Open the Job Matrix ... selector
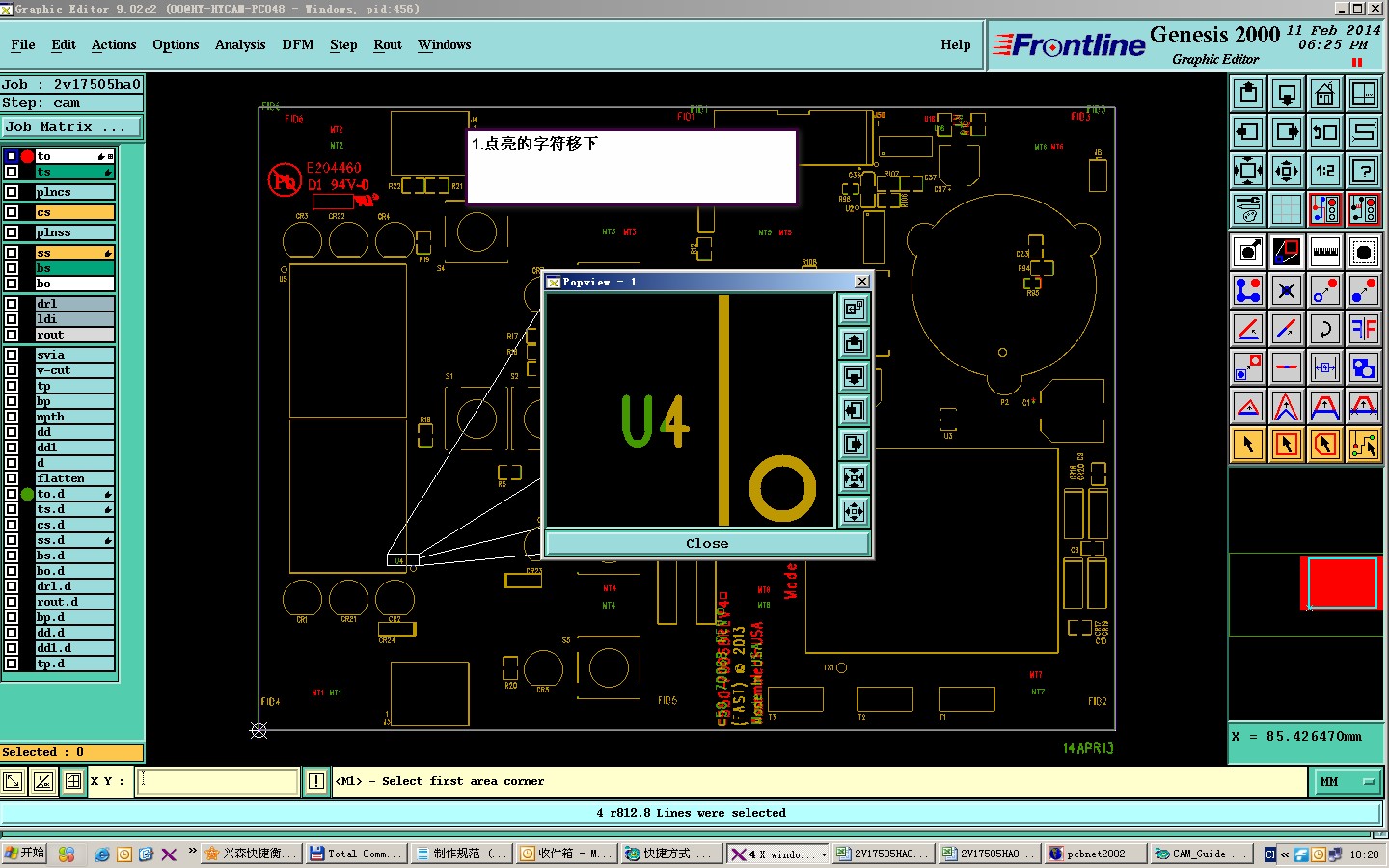The image size is (1389, 868). (71, 126)
